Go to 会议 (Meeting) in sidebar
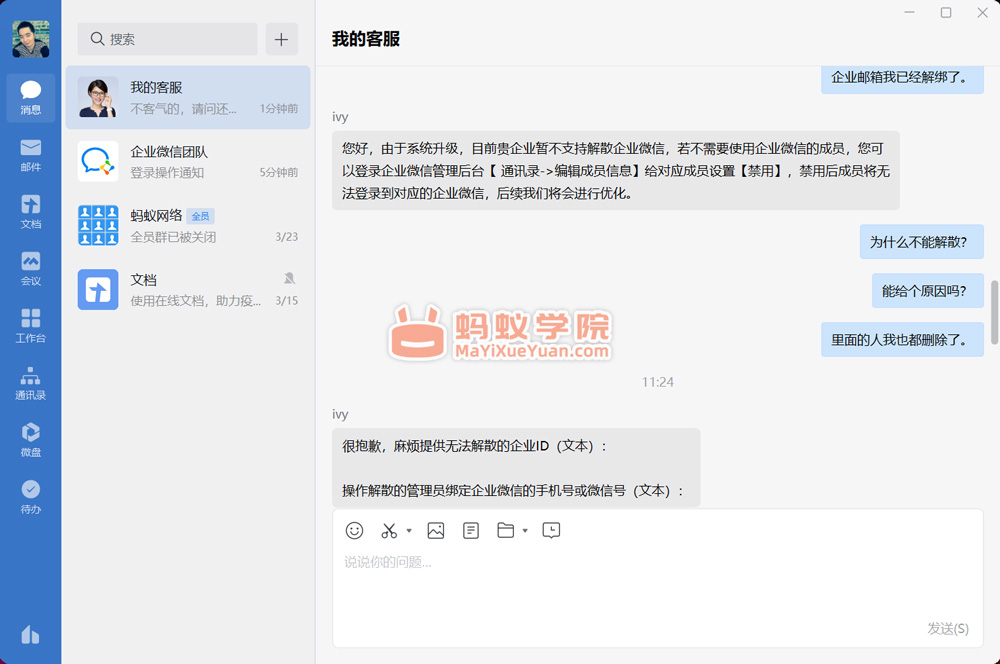1000x664 pixels. (30, 268)
